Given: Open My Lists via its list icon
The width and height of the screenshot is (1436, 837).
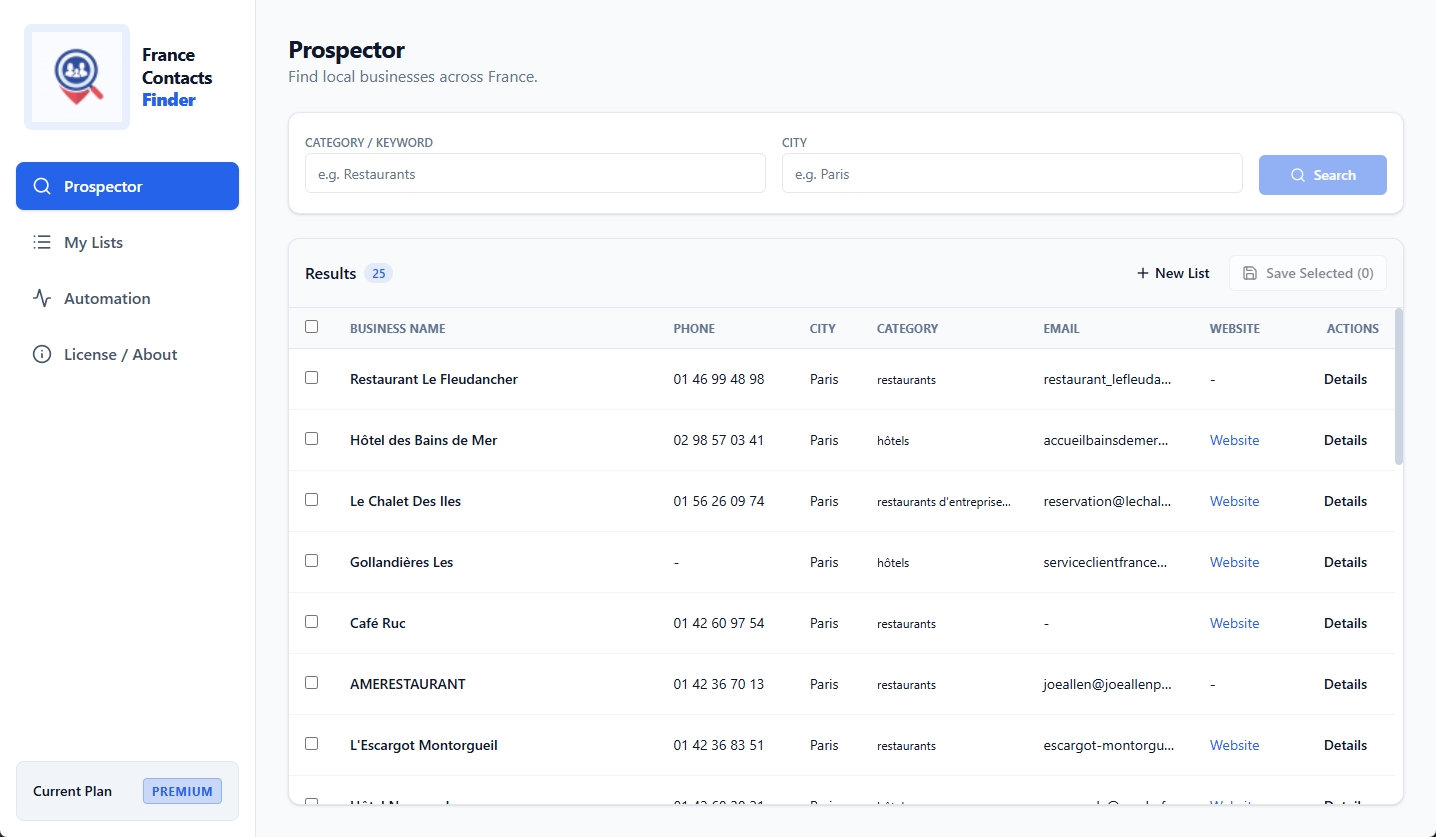Looking at the screenshot, I should tap(41, 242).
